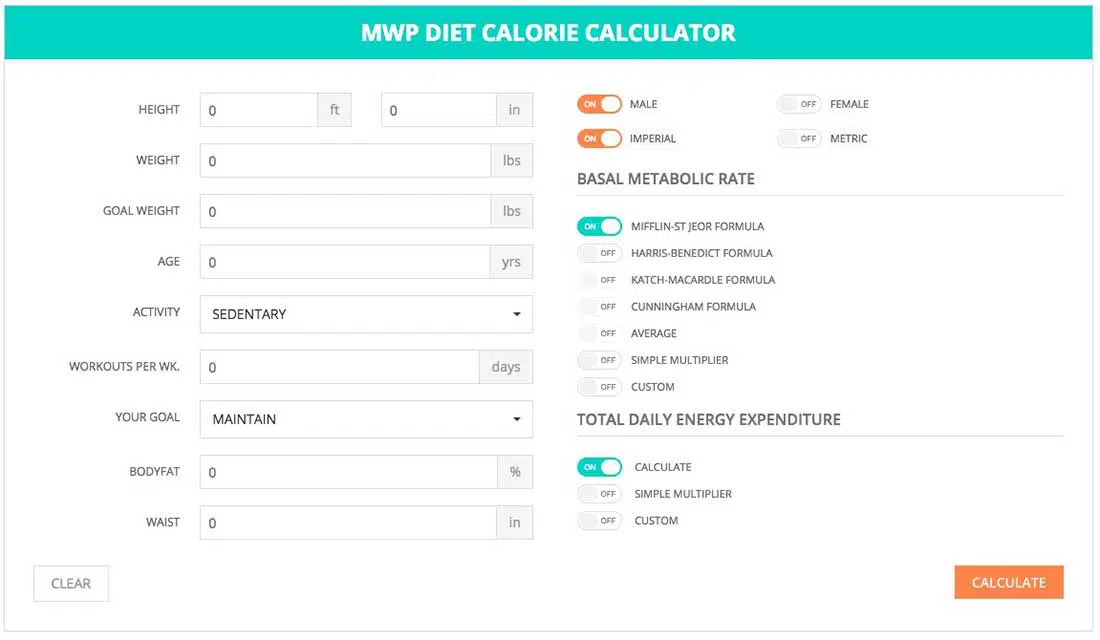Image resolution: width=1100 pixels, height=640 pixels.
Task: Click into the Bodyfat percentage field
Action: click(x=348, y=472)
